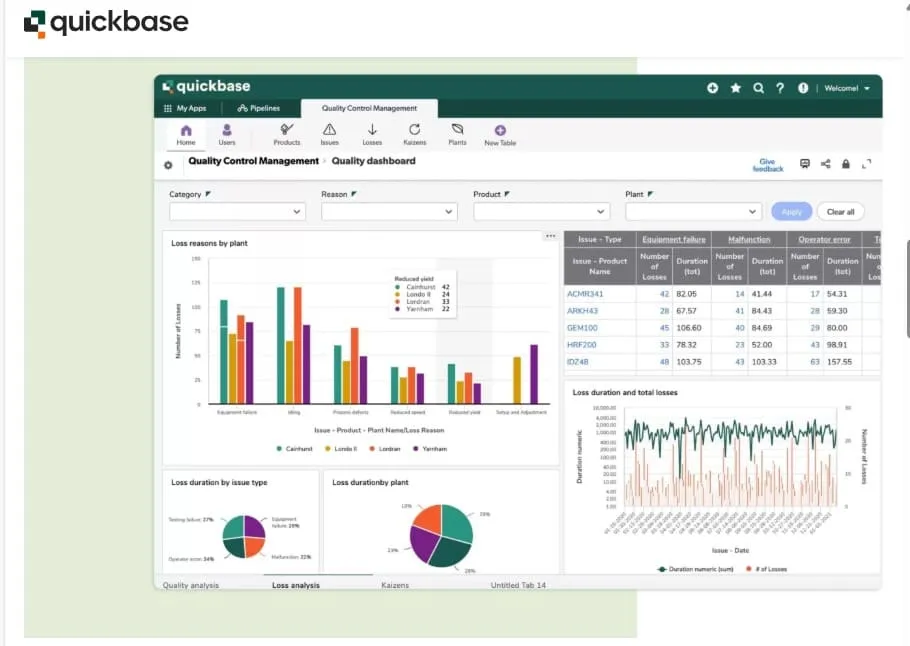This screenshot has width=910, height=646.
Task: Click the page scrollbar on the right edge
Action: pos(908,288)
